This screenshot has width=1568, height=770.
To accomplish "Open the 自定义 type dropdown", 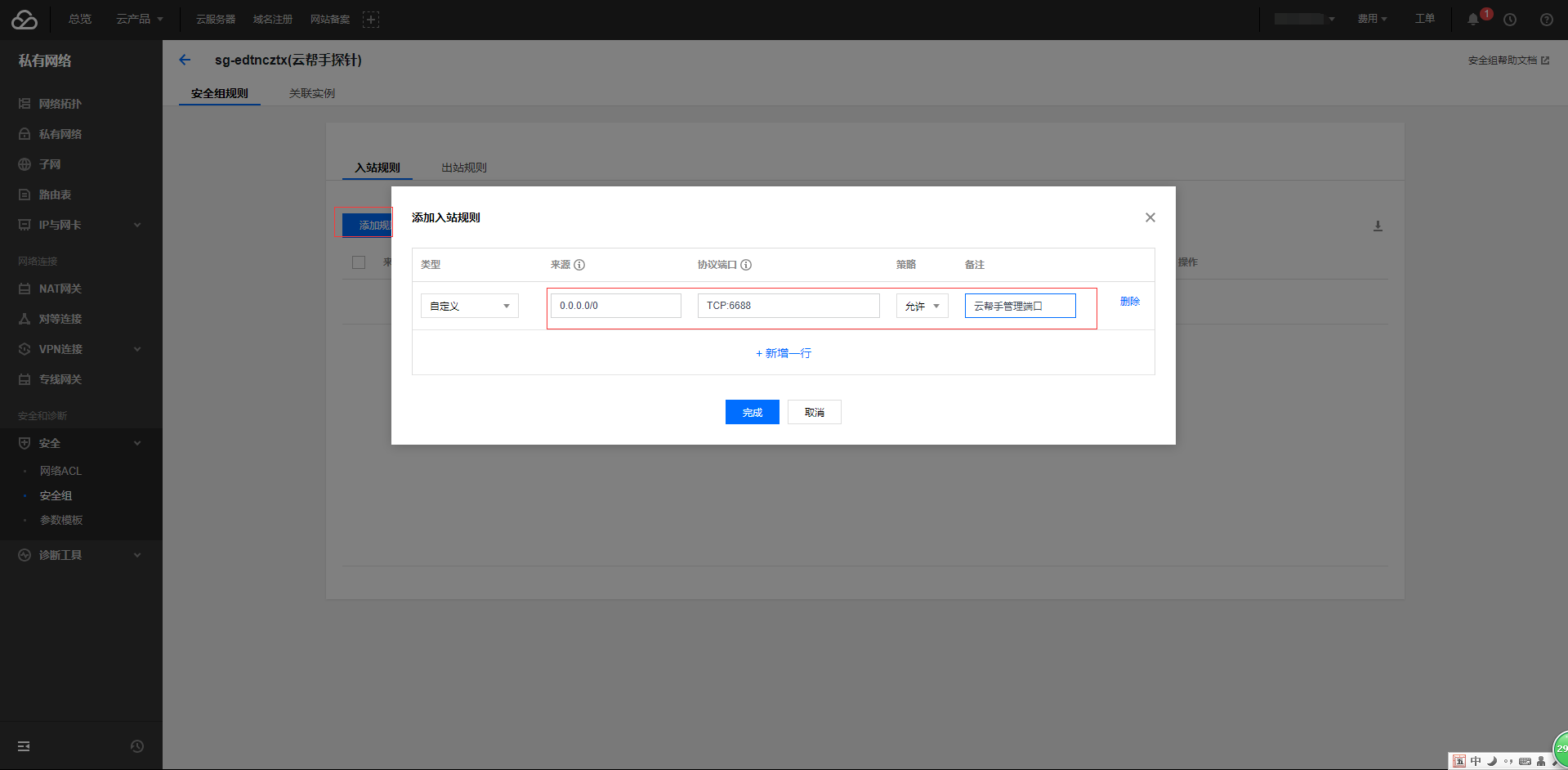I will tap(469, 306).
